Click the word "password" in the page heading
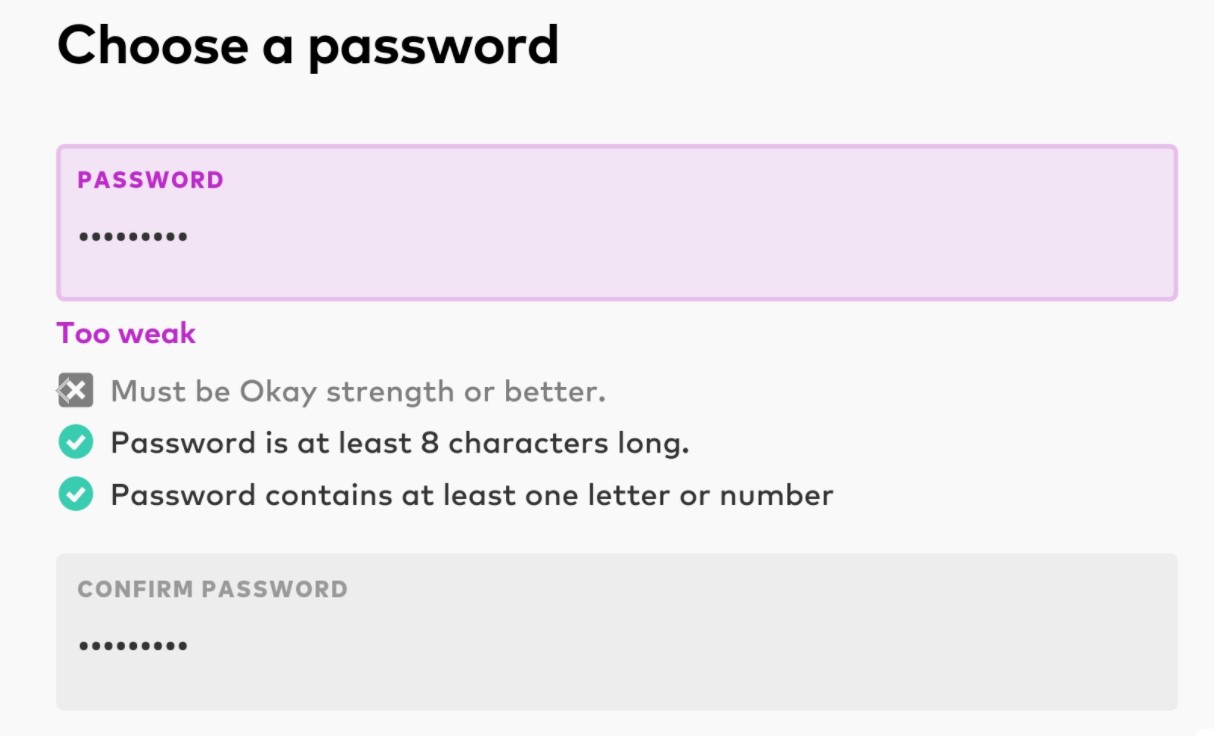The width and height of the screenshot is (1214, 736). [433, 45]
